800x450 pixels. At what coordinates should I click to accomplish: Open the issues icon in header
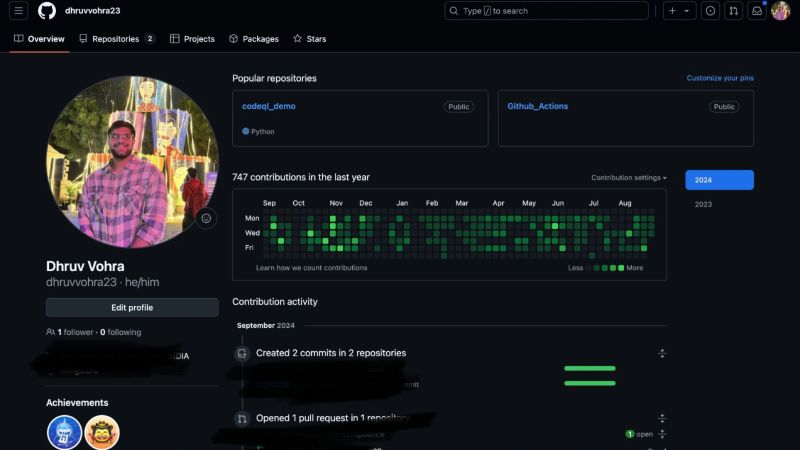[x=710, y=11]
